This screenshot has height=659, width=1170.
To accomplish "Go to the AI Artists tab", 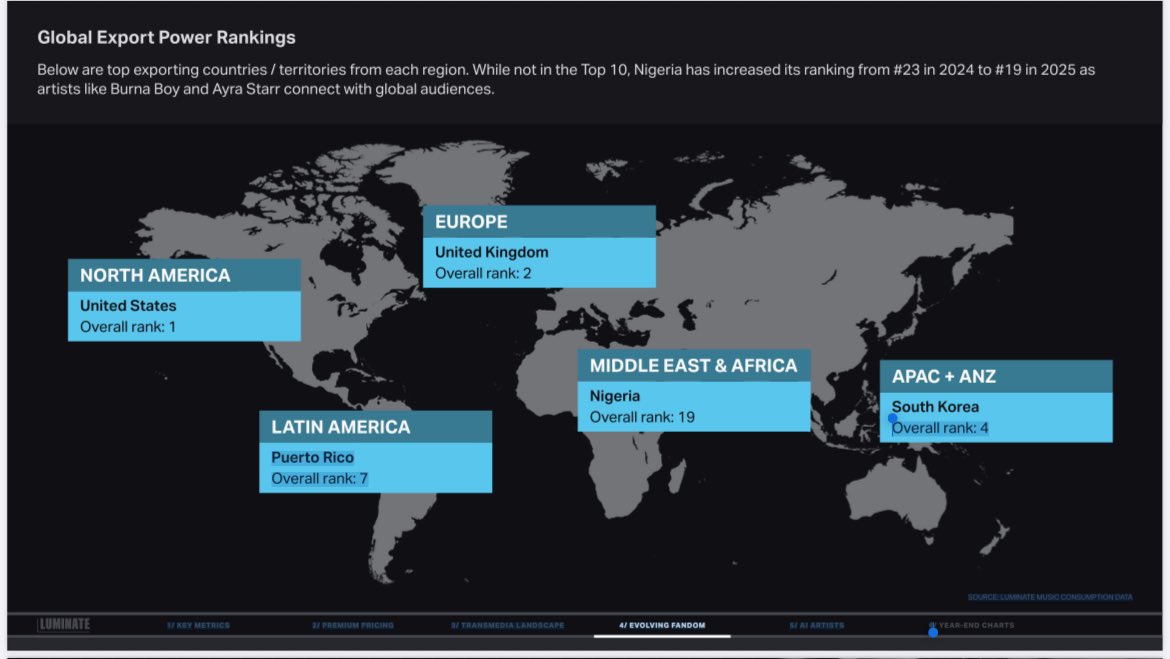I will click(817, 625).
